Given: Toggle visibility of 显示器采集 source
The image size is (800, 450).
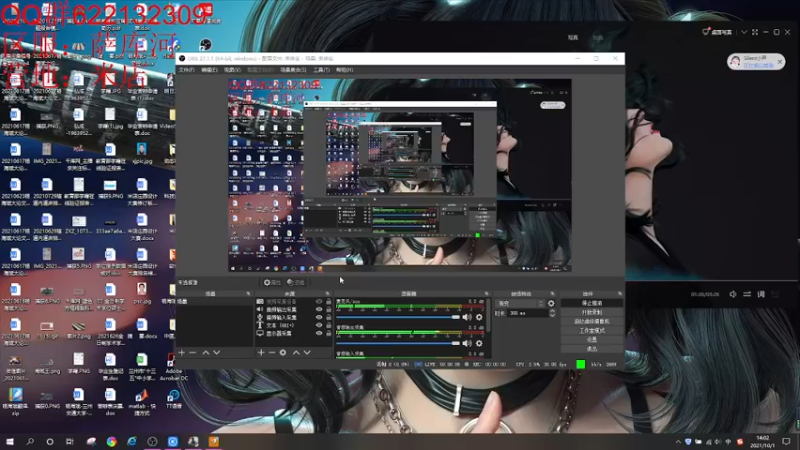Looking at the screenshot, I should coord(319,333).
